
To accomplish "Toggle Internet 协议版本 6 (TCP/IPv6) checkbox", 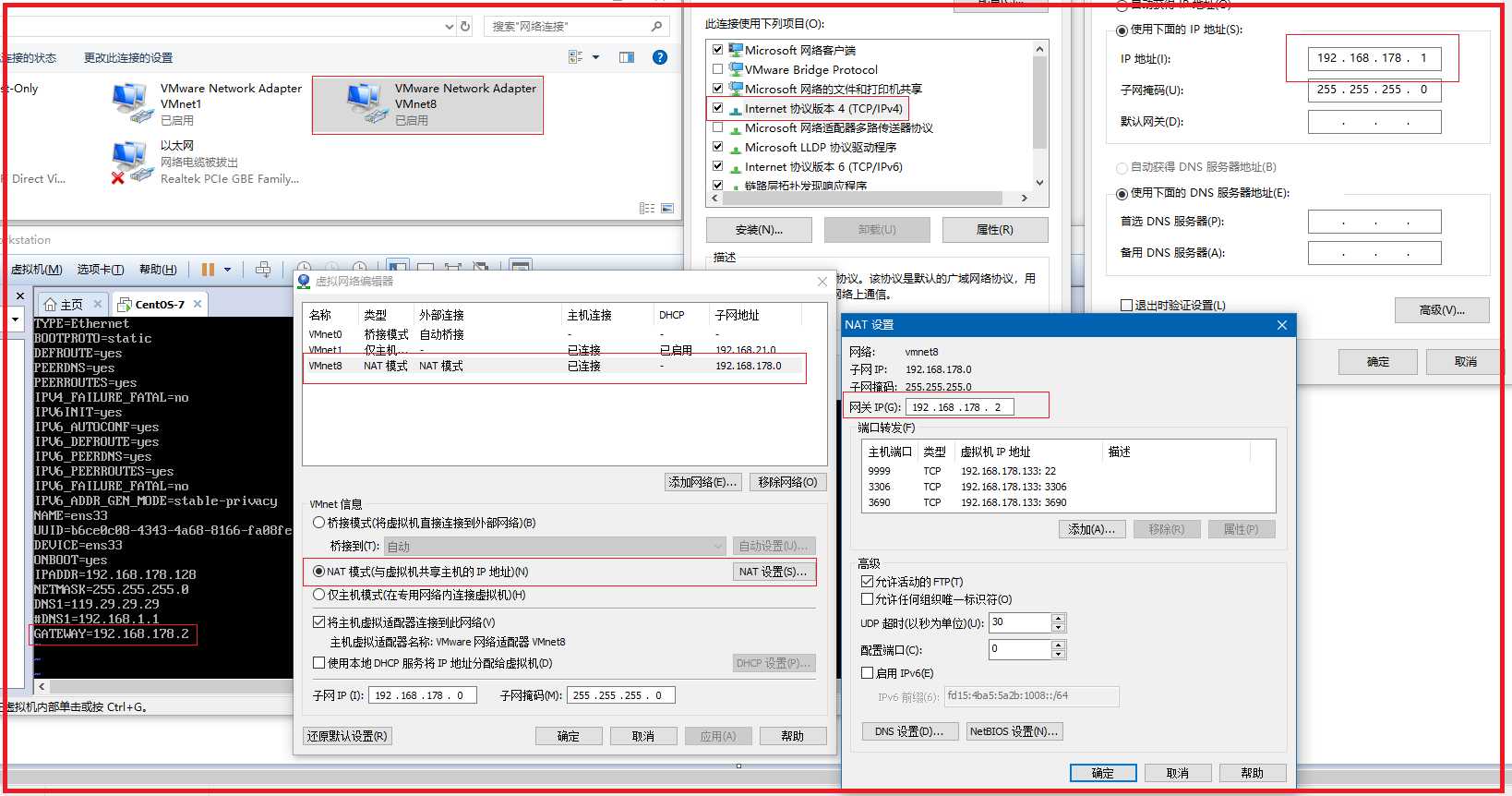I will [x=718, y=166].
